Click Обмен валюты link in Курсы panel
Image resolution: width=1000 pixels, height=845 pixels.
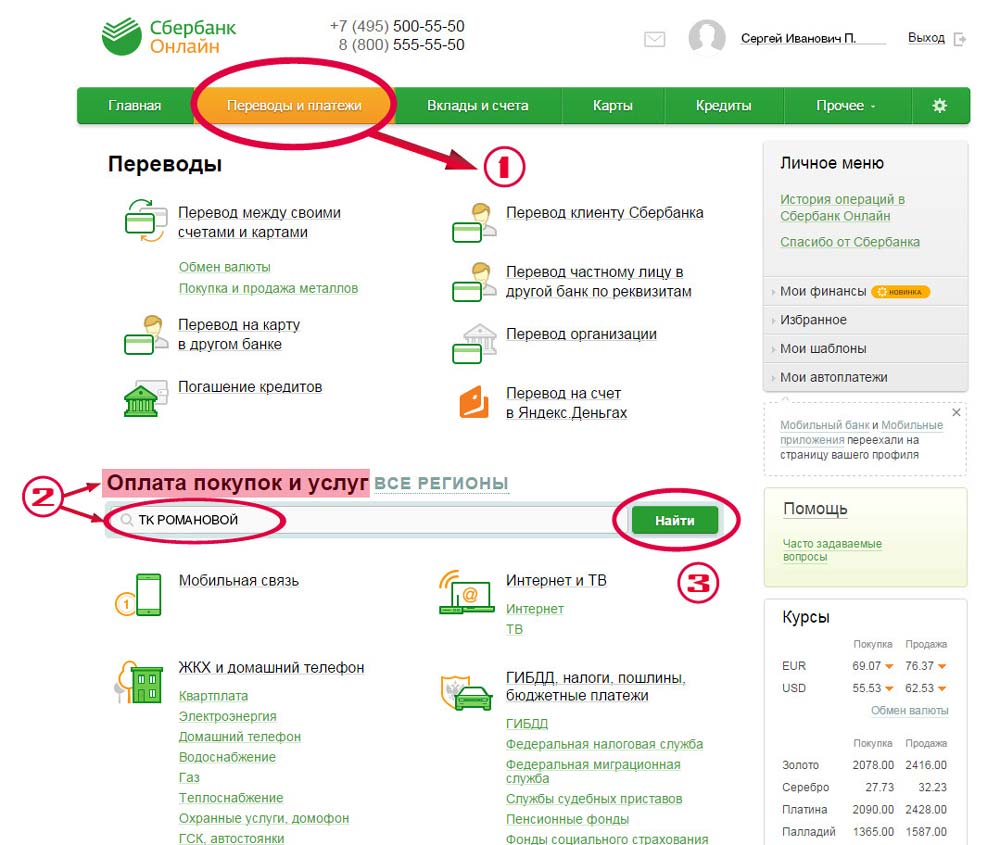(x=909, y=710)
